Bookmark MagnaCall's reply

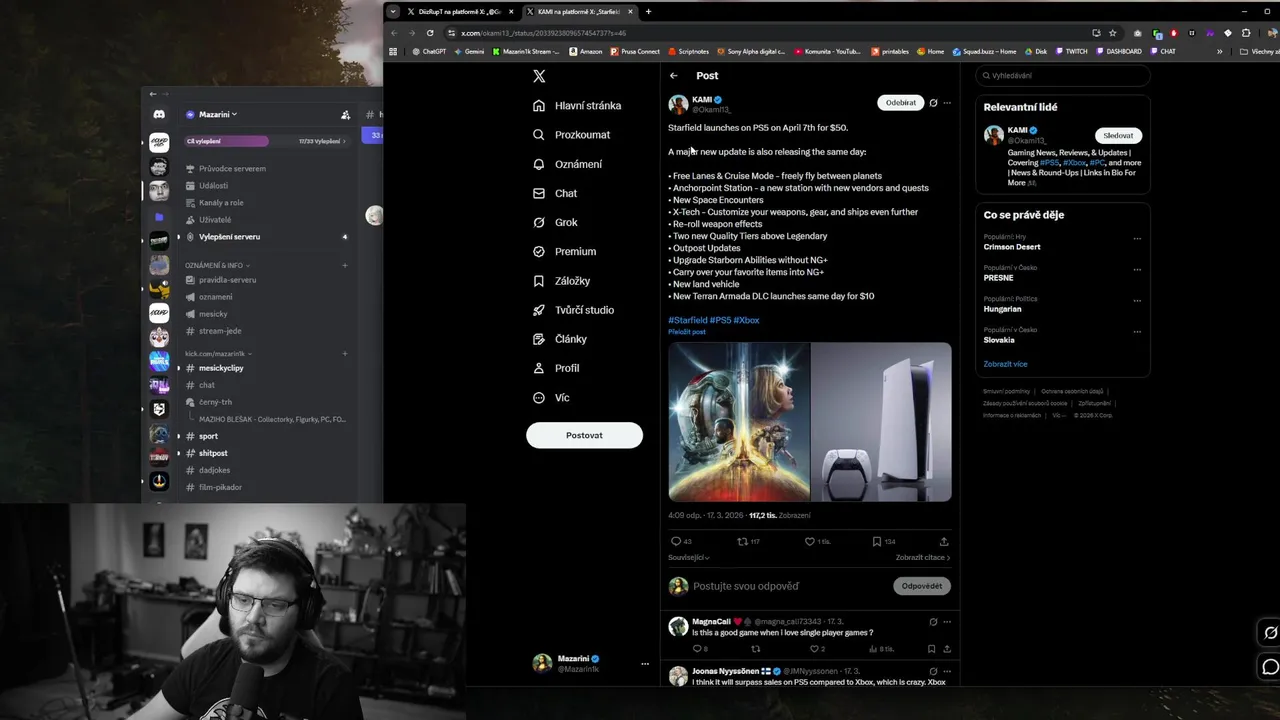pyautogui.click(x=931, y=649)
